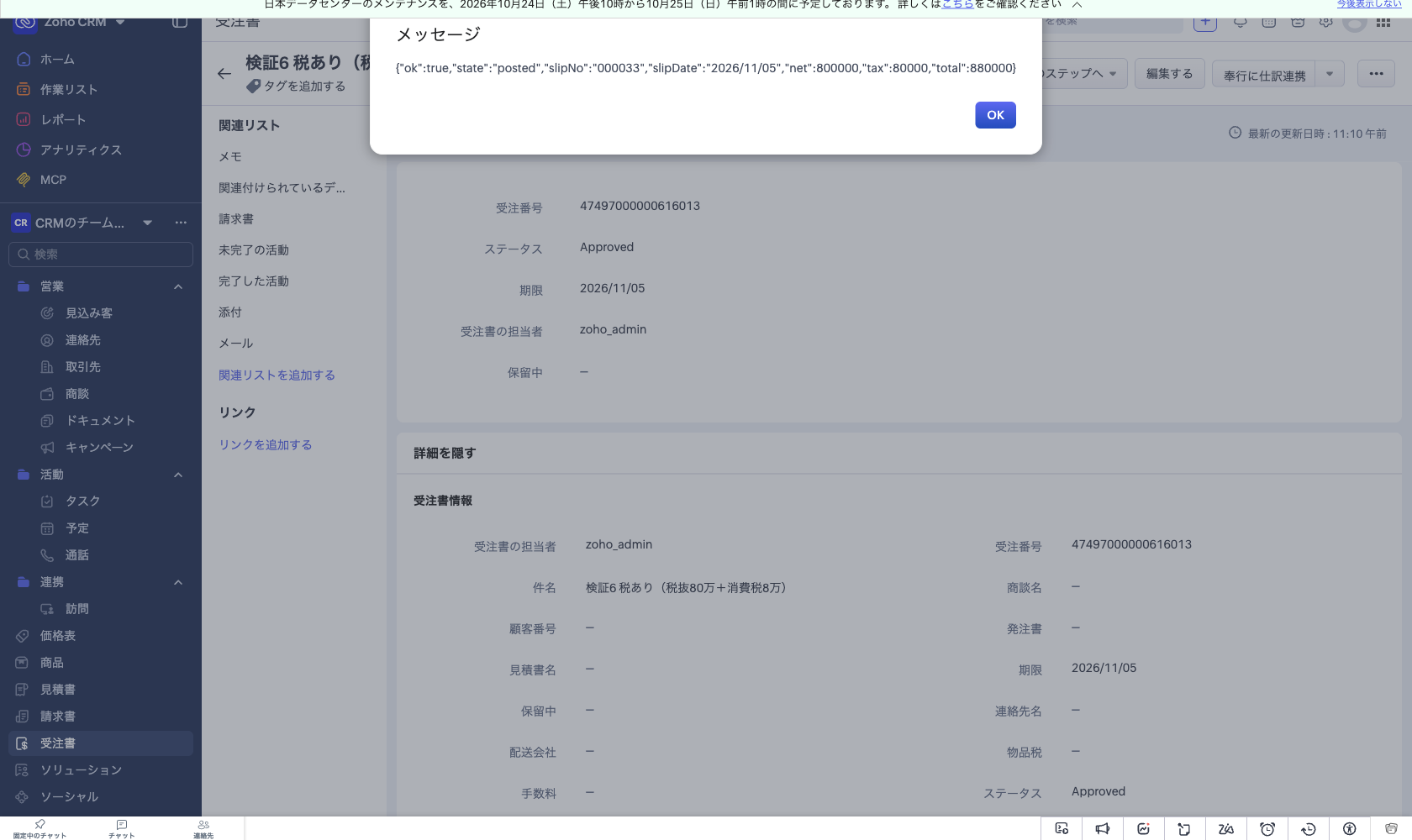
Task: Open the apps grid launcher icon
Action: tap(1383, 23)
